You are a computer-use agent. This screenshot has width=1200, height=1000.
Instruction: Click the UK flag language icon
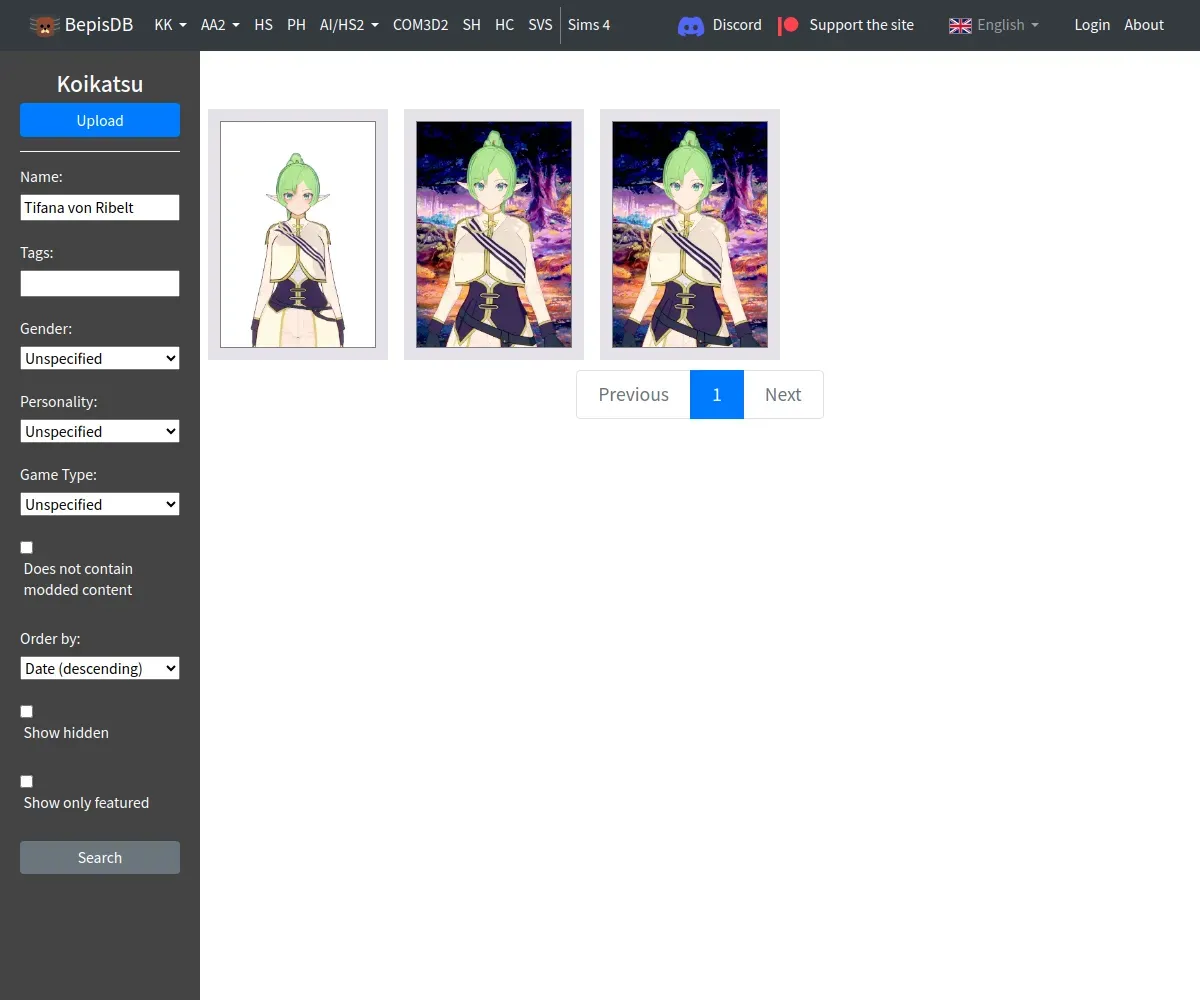point(960,25)
